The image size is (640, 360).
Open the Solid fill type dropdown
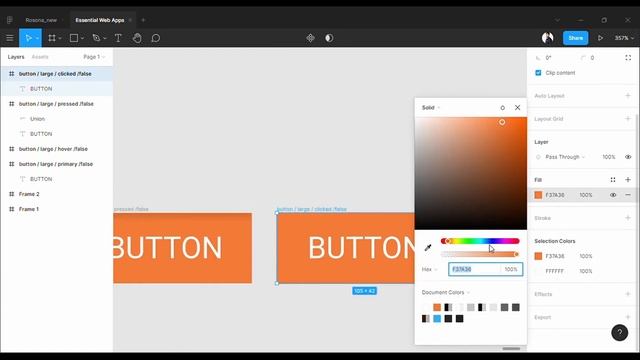pyautogui.click(x=431, y=108)
